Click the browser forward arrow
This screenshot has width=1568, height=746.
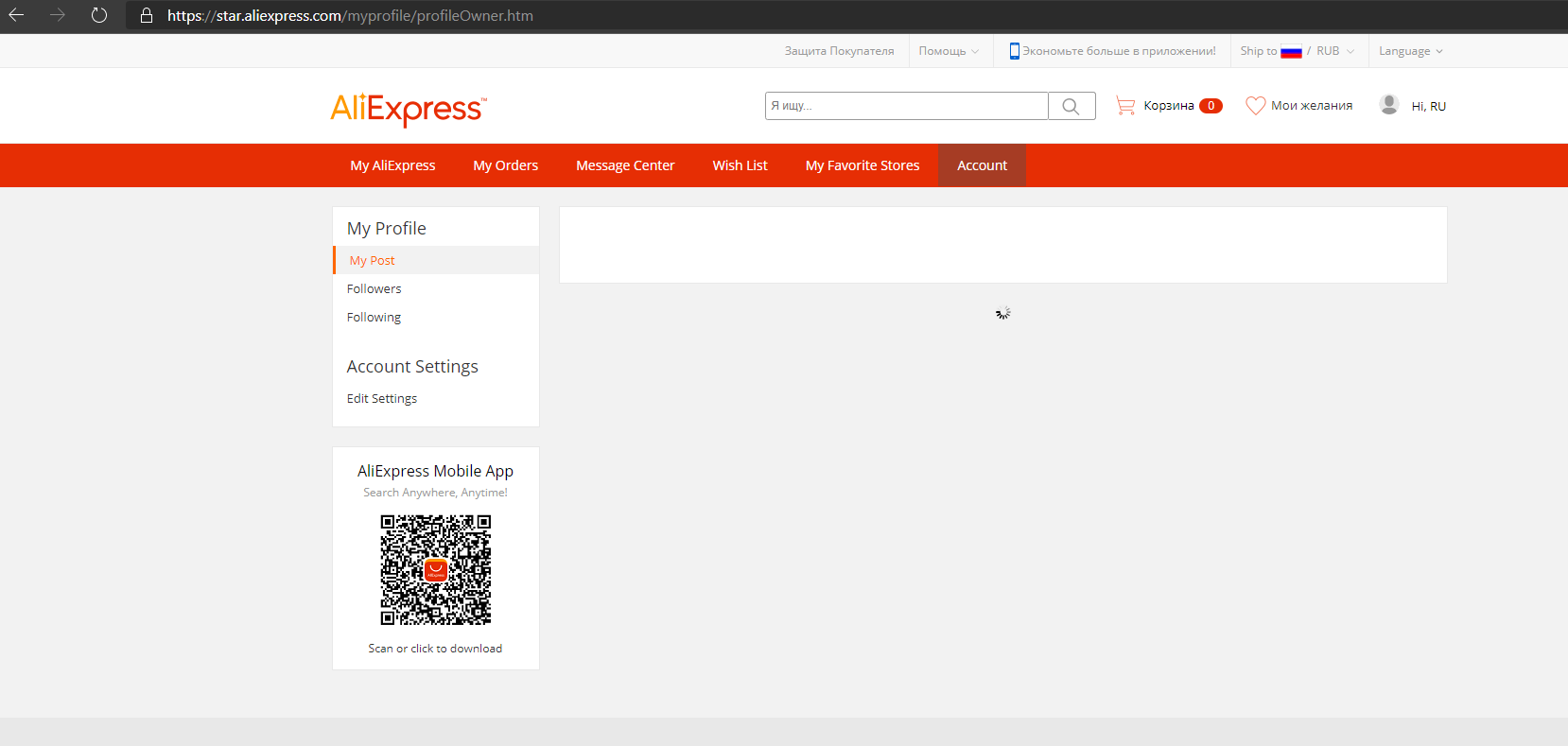58,15
